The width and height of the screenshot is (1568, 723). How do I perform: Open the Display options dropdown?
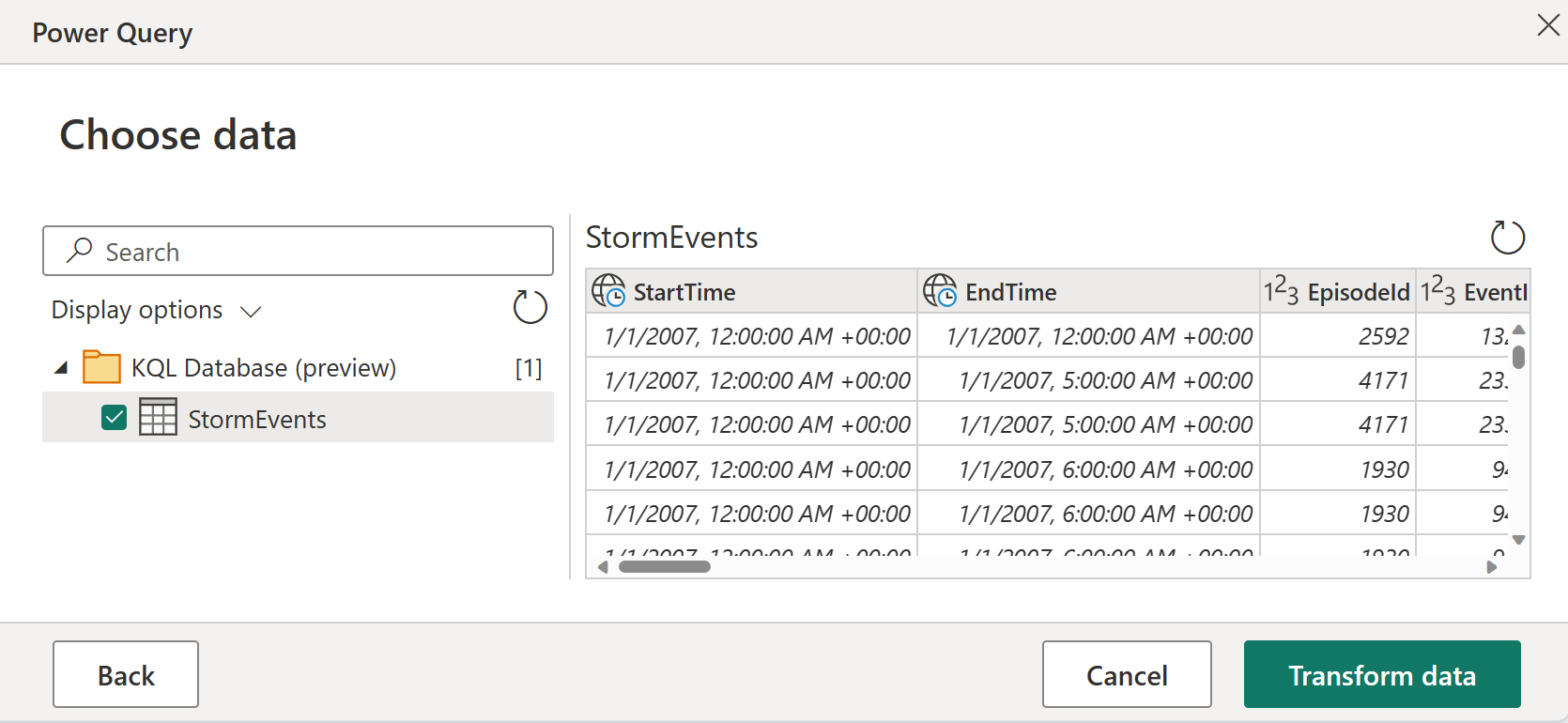156,311
